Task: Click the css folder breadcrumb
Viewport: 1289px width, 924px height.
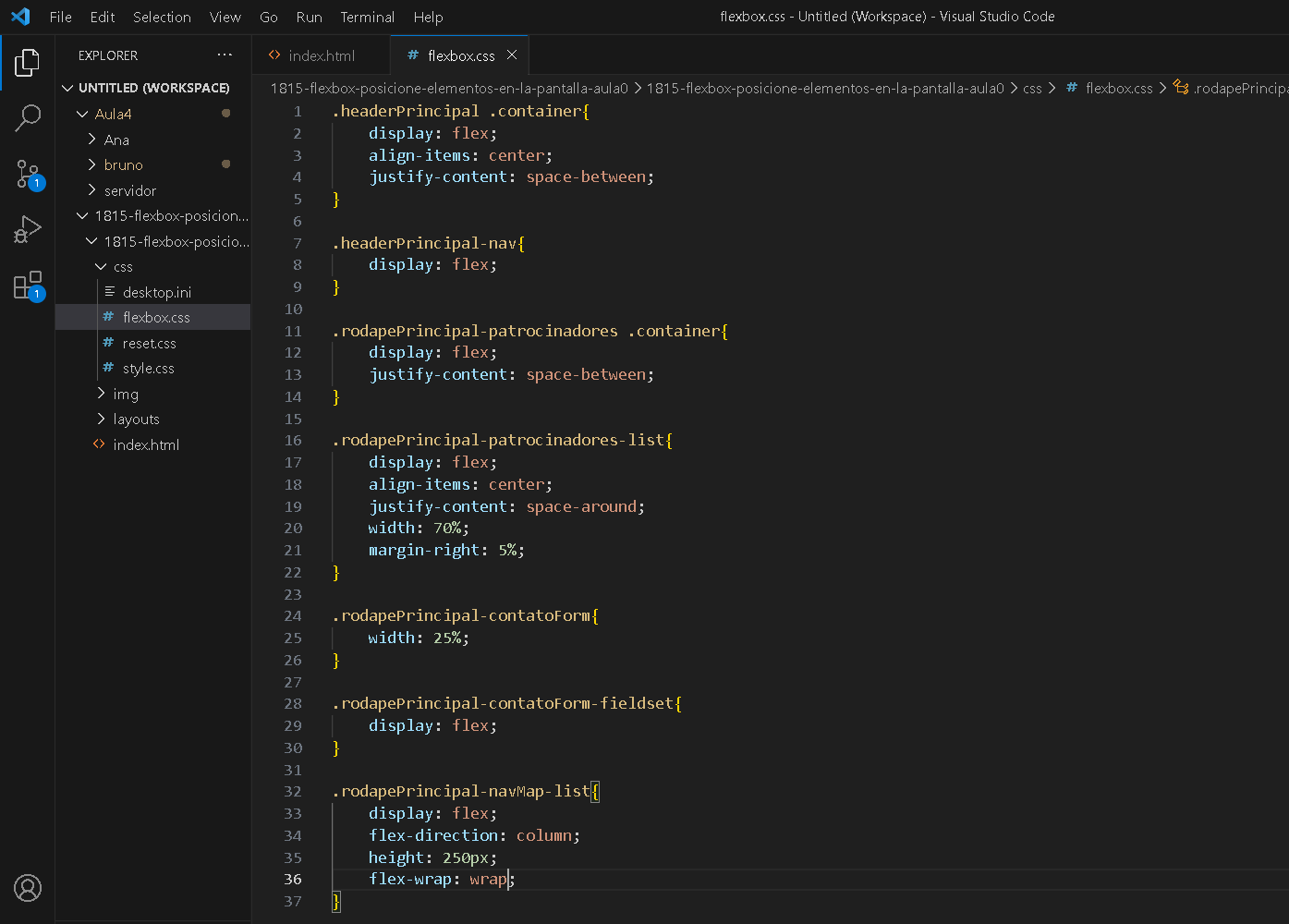Action: [1032, 88]
